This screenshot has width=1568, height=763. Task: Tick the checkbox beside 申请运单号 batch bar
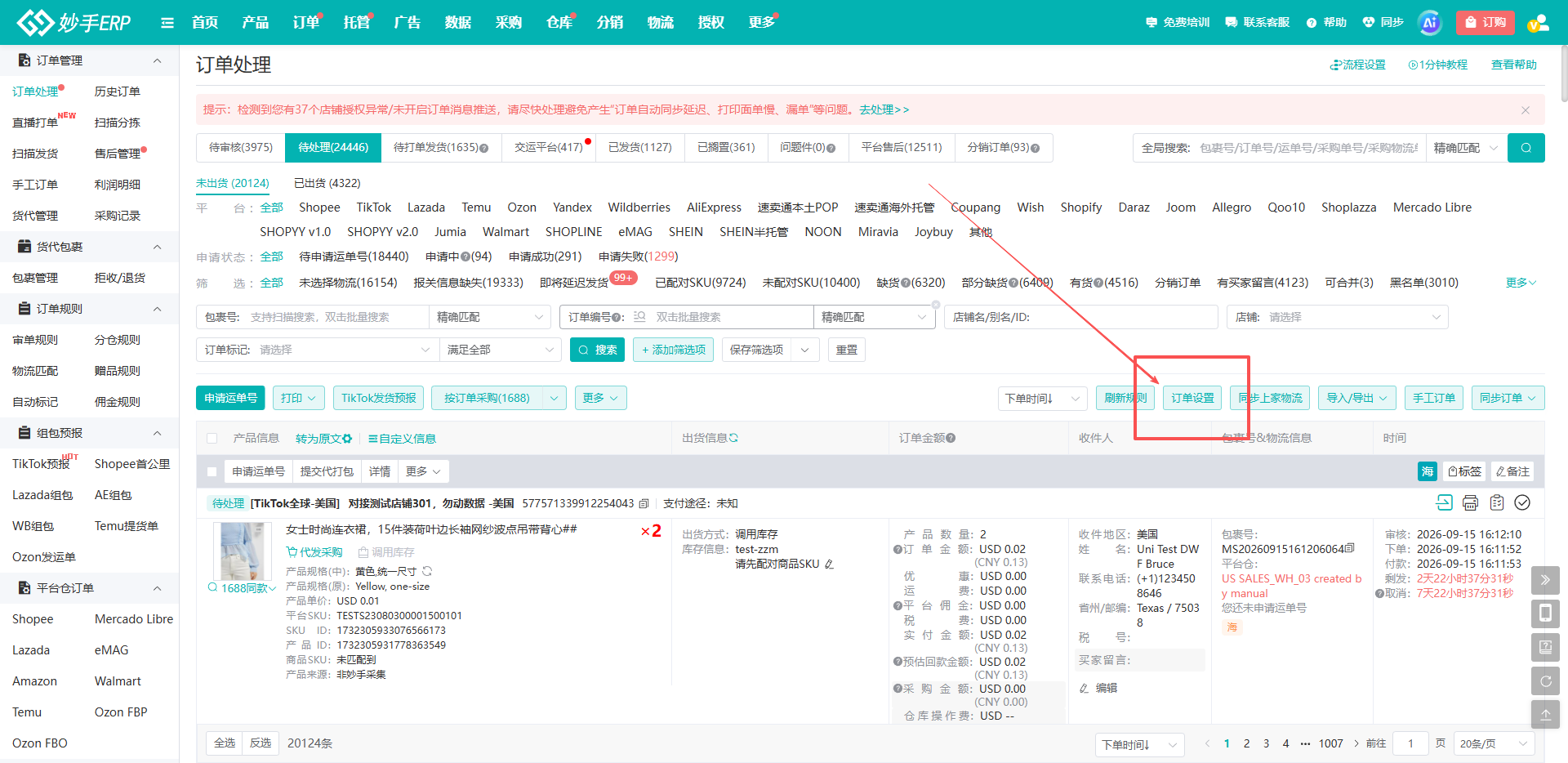point(212,471)
